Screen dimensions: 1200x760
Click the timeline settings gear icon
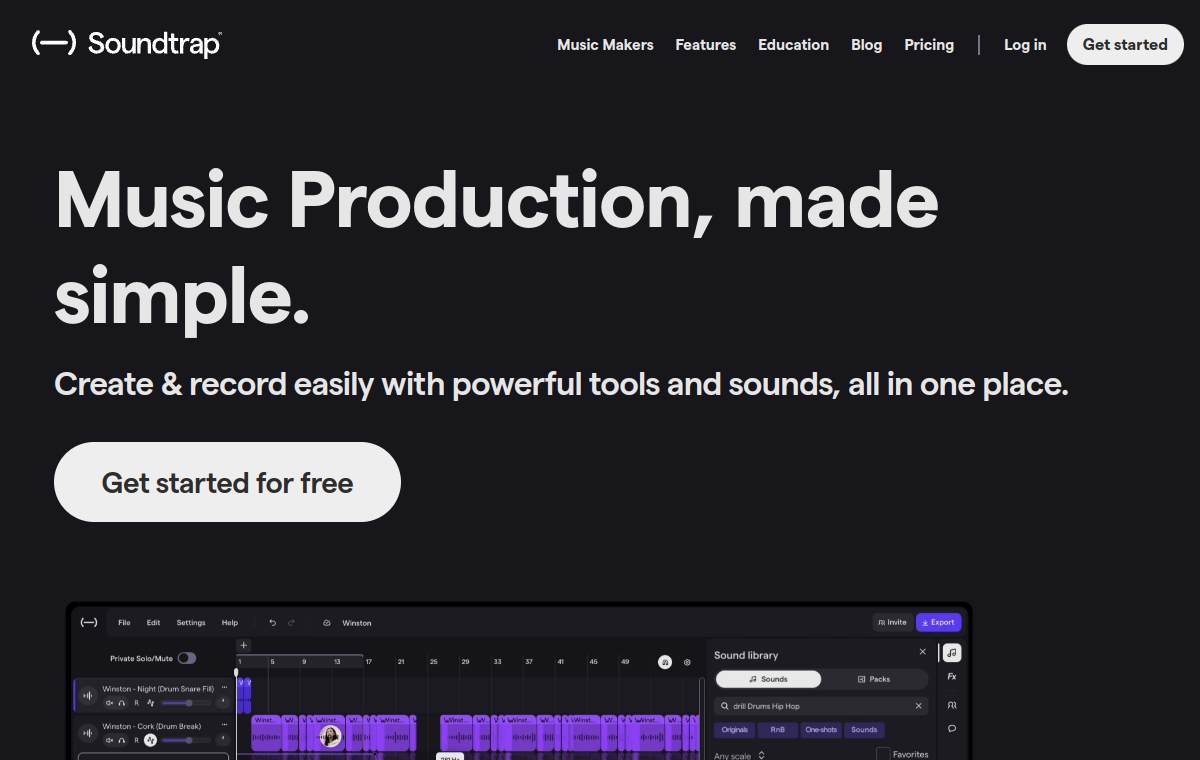(687, 662)
